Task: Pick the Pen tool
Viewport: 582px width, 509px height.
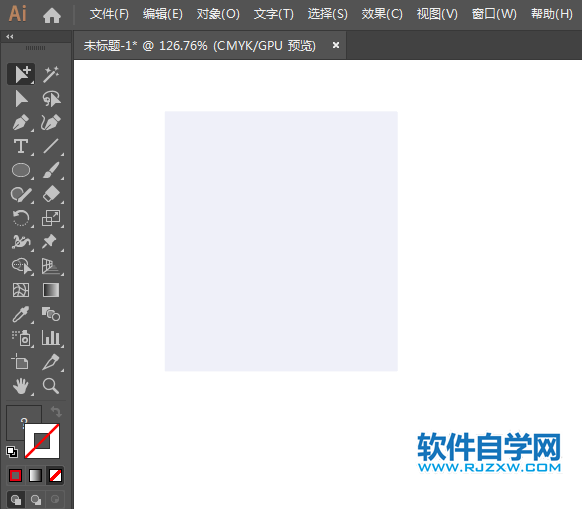Action: point(21,123)
